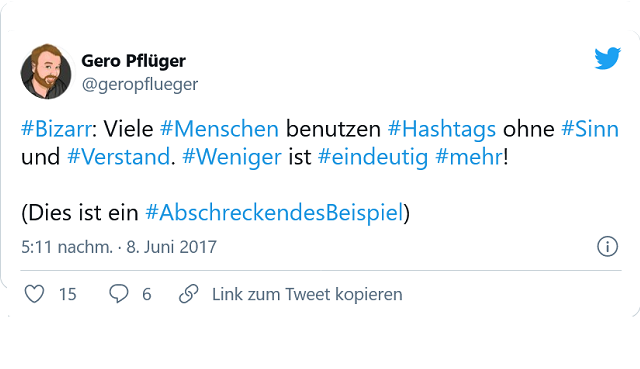Screen dimensions: 640x369
Task: Click the chain link icon
Action: (189, 294)
